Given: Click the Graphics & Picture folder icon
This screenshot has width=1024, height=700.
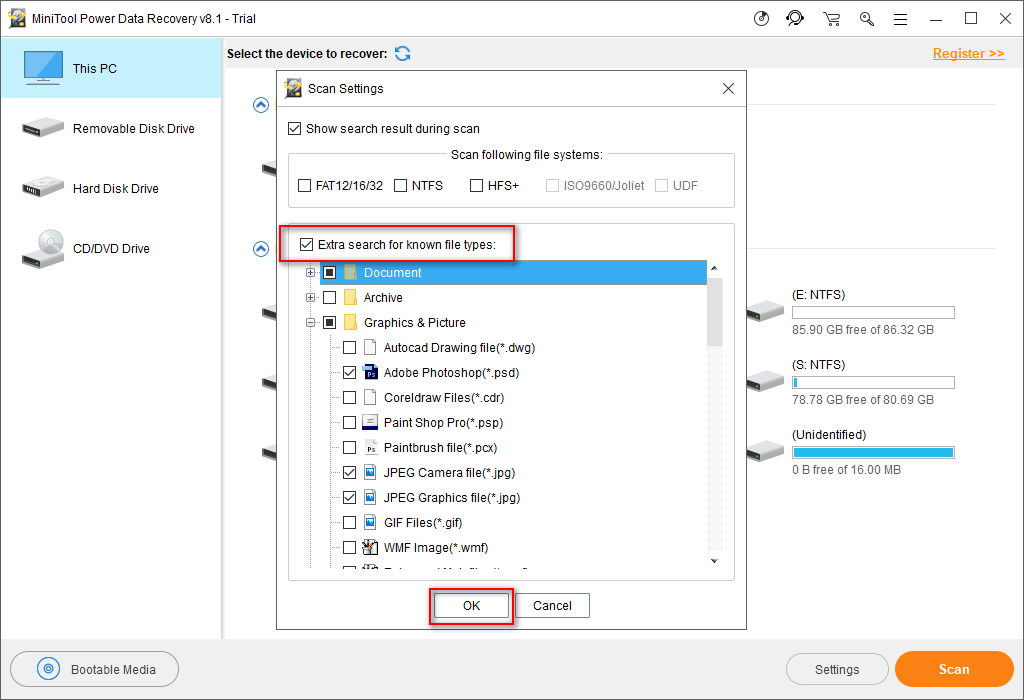Looking at the screenshot, I should pyautogui.click(x=350, y=323).
